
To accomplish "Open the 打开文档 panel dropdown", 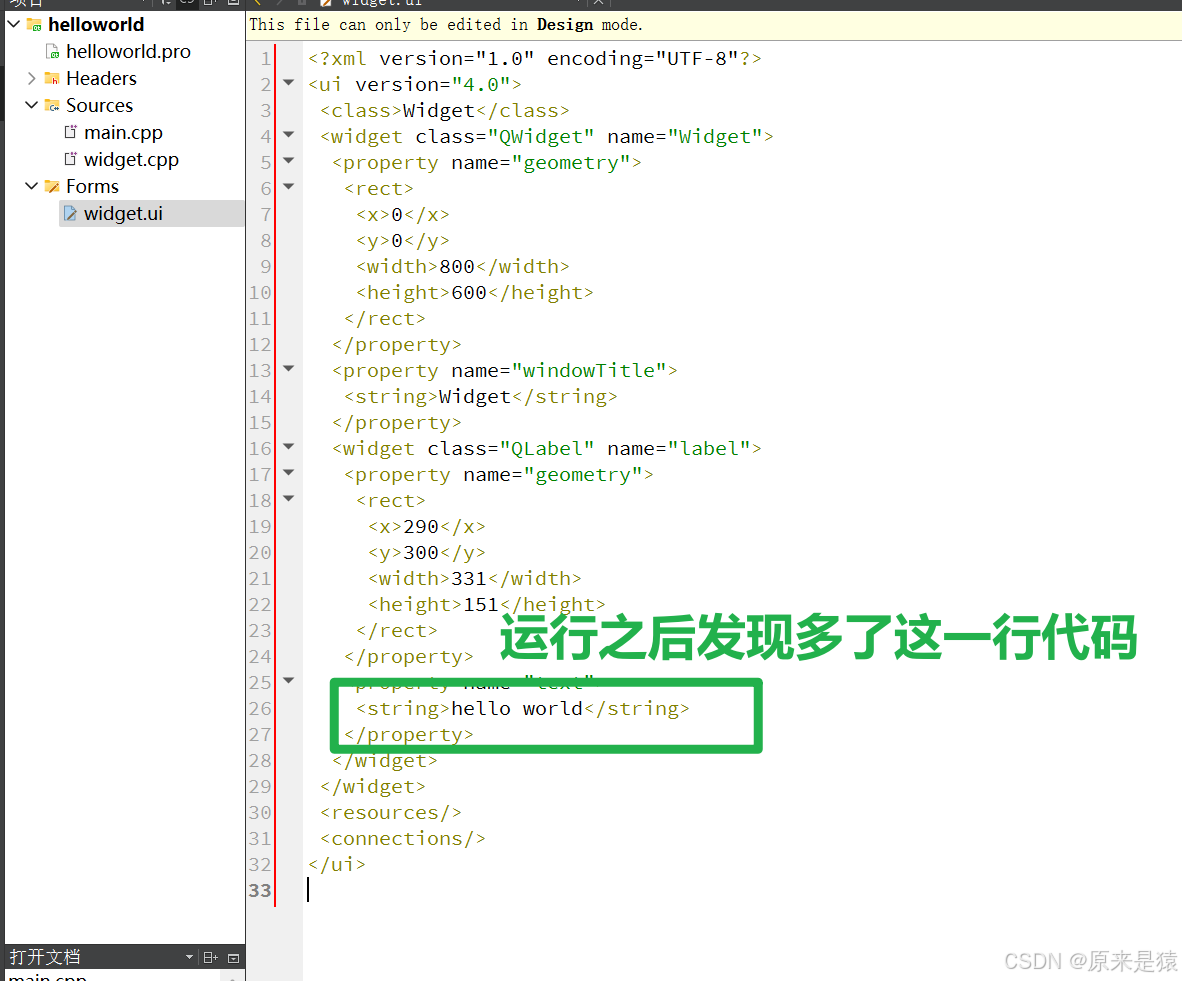I will click(189, 958).
